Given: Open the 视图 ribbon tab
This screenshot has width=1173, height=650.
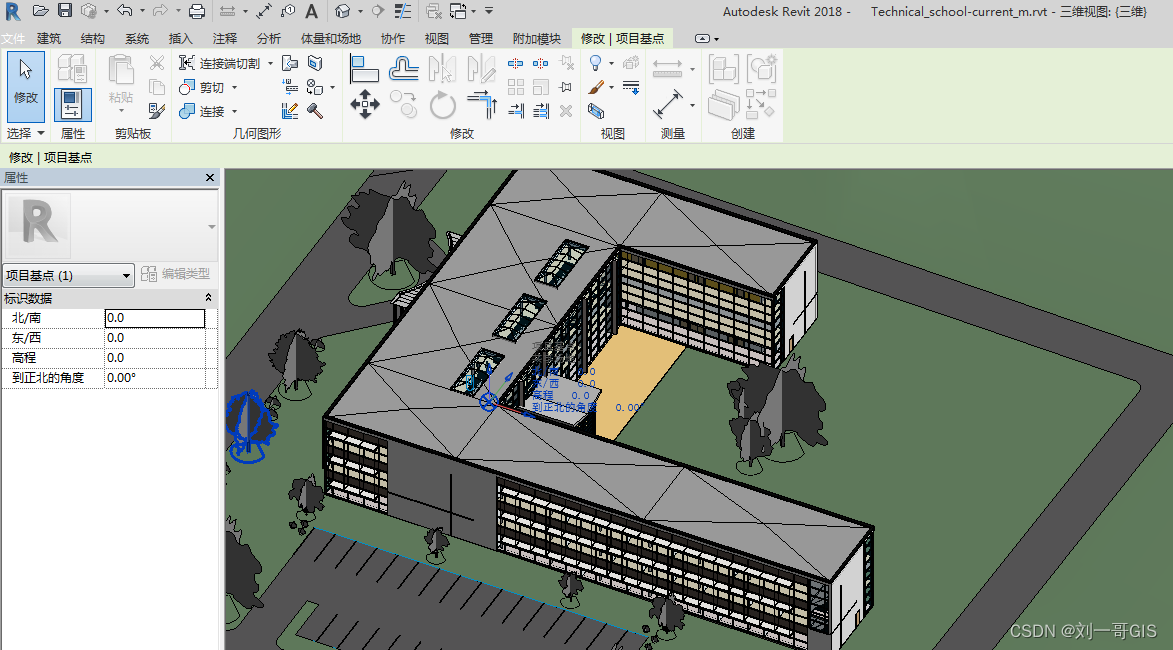Looking at the screenshot, I should point(436,38).
